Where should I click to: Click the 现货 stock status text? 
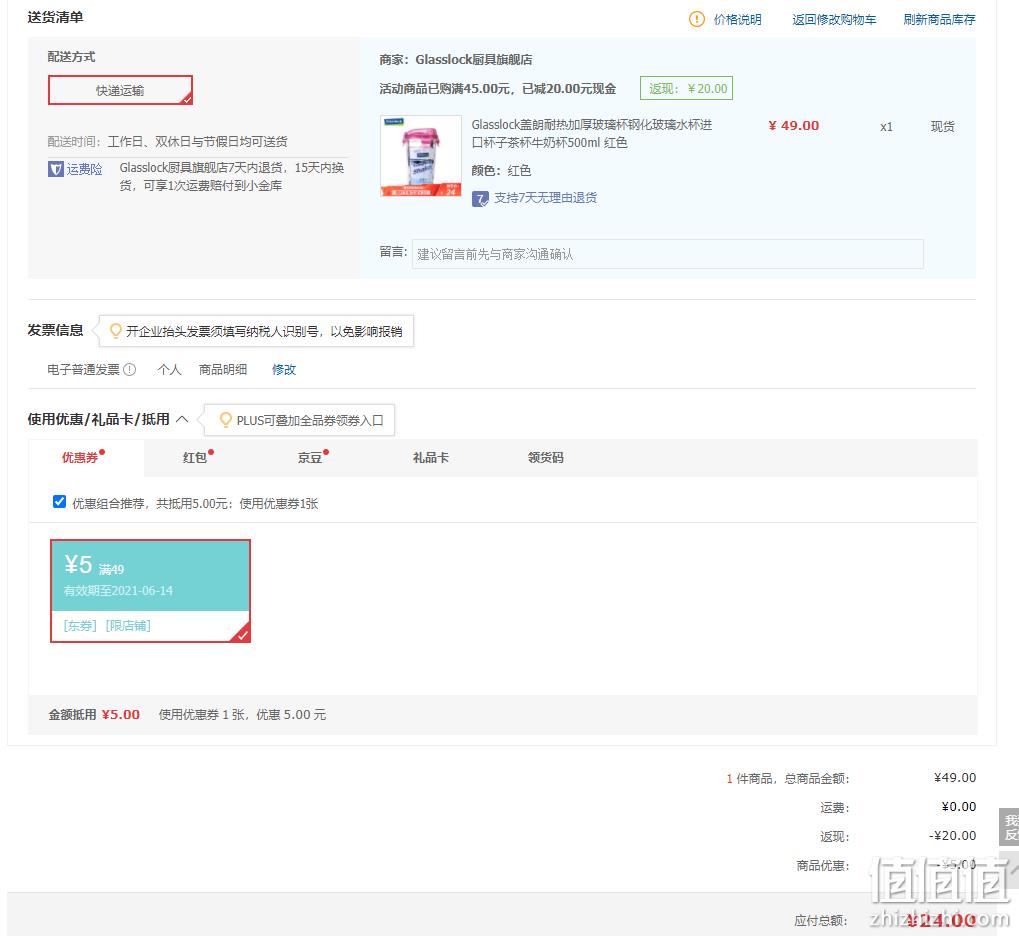pos(942,127)
